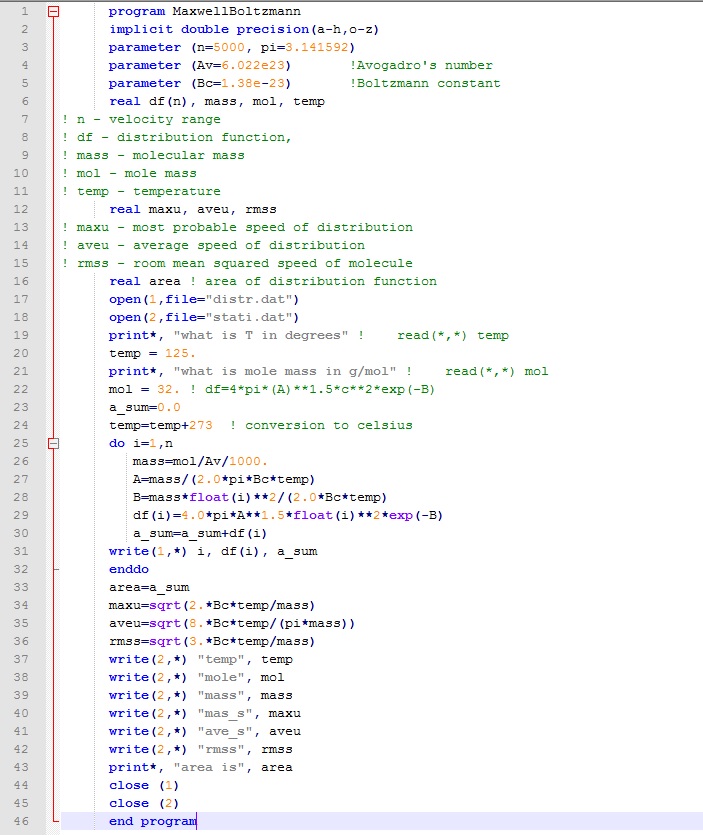Click 'real df(n), mass, mol, temp' line
The height and width of the screenshot is (835, 703).
click(217, 102)
